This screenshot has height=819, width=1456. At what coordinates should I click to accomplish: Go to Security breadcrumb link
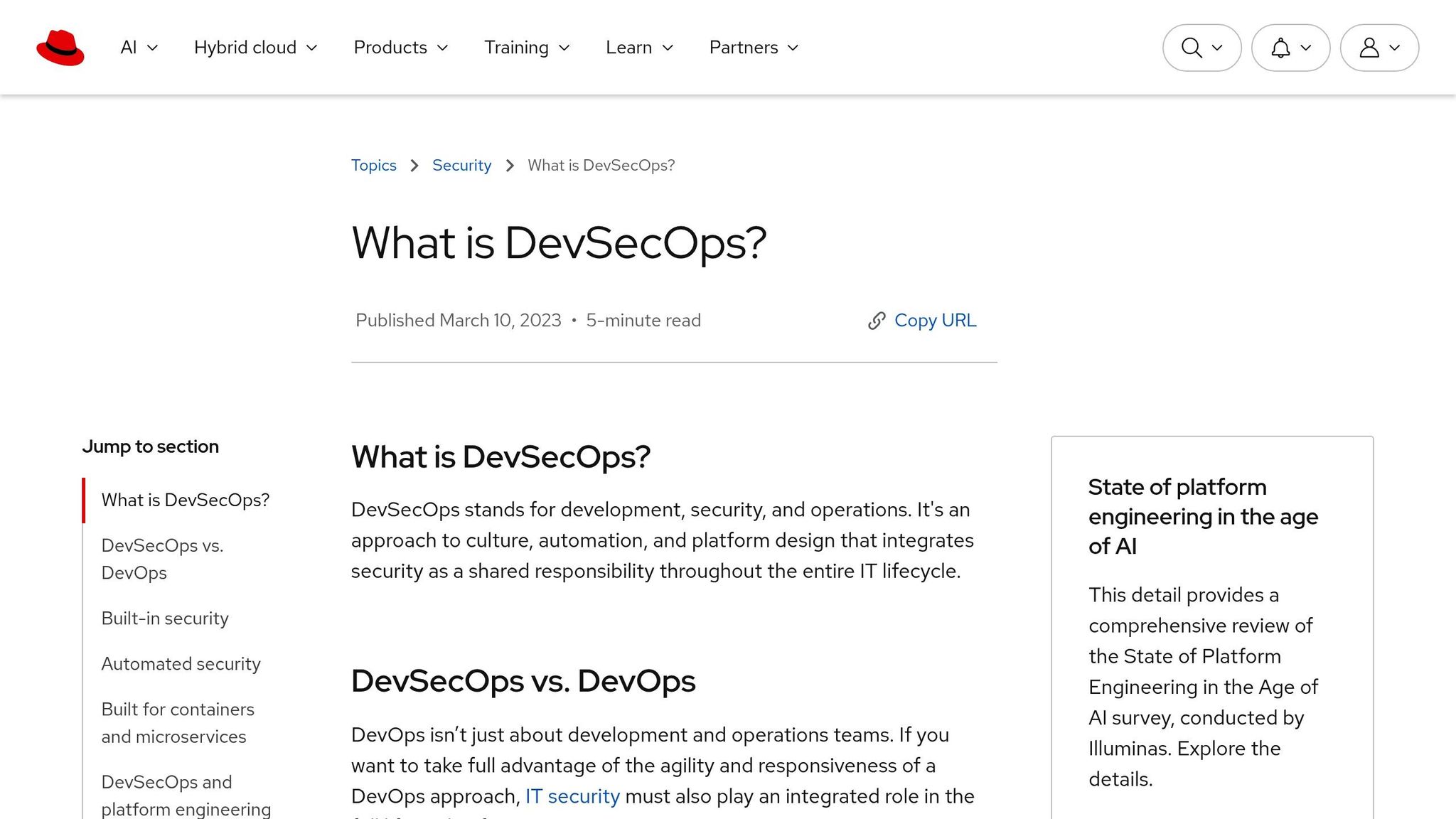(461, 166)
